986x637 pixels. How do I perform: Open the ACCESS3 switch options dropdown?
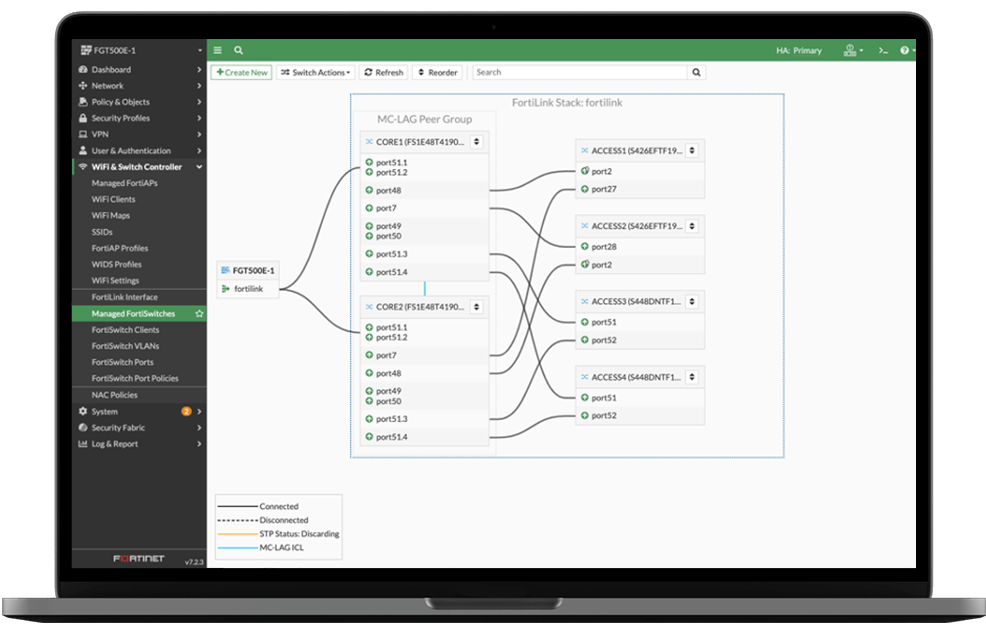pyautogui.click(x=692, y=301)
